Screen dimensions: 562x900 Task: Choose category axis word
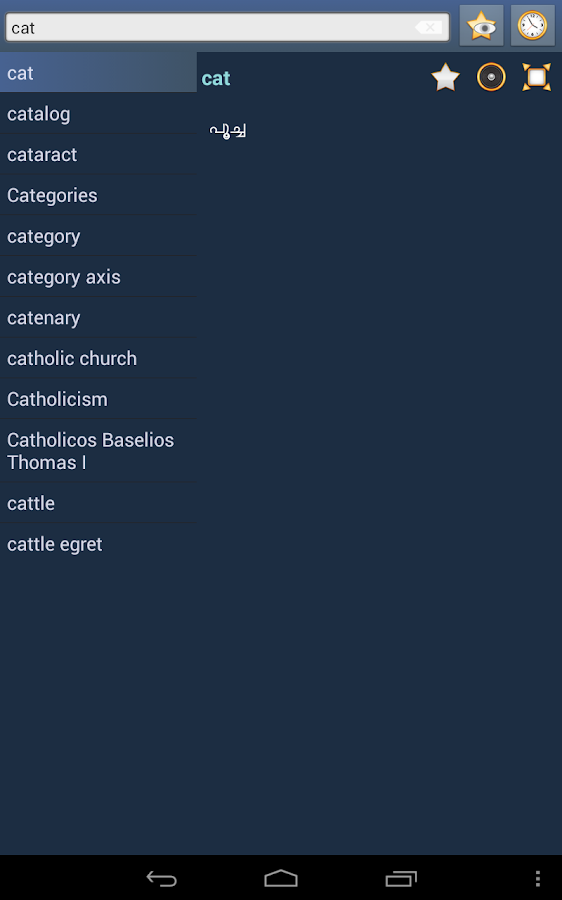98,277
